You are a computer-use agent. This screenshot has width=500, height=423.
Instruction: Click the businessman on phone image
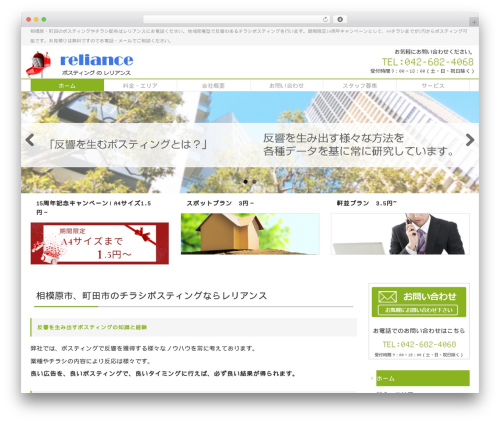[400, 234]
